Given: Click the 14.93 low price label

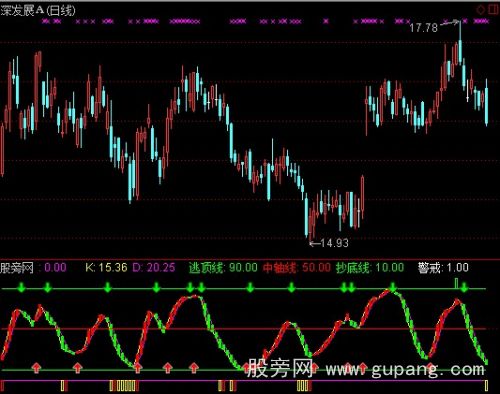Looking at the screenshot, I should tap(334, 243).
